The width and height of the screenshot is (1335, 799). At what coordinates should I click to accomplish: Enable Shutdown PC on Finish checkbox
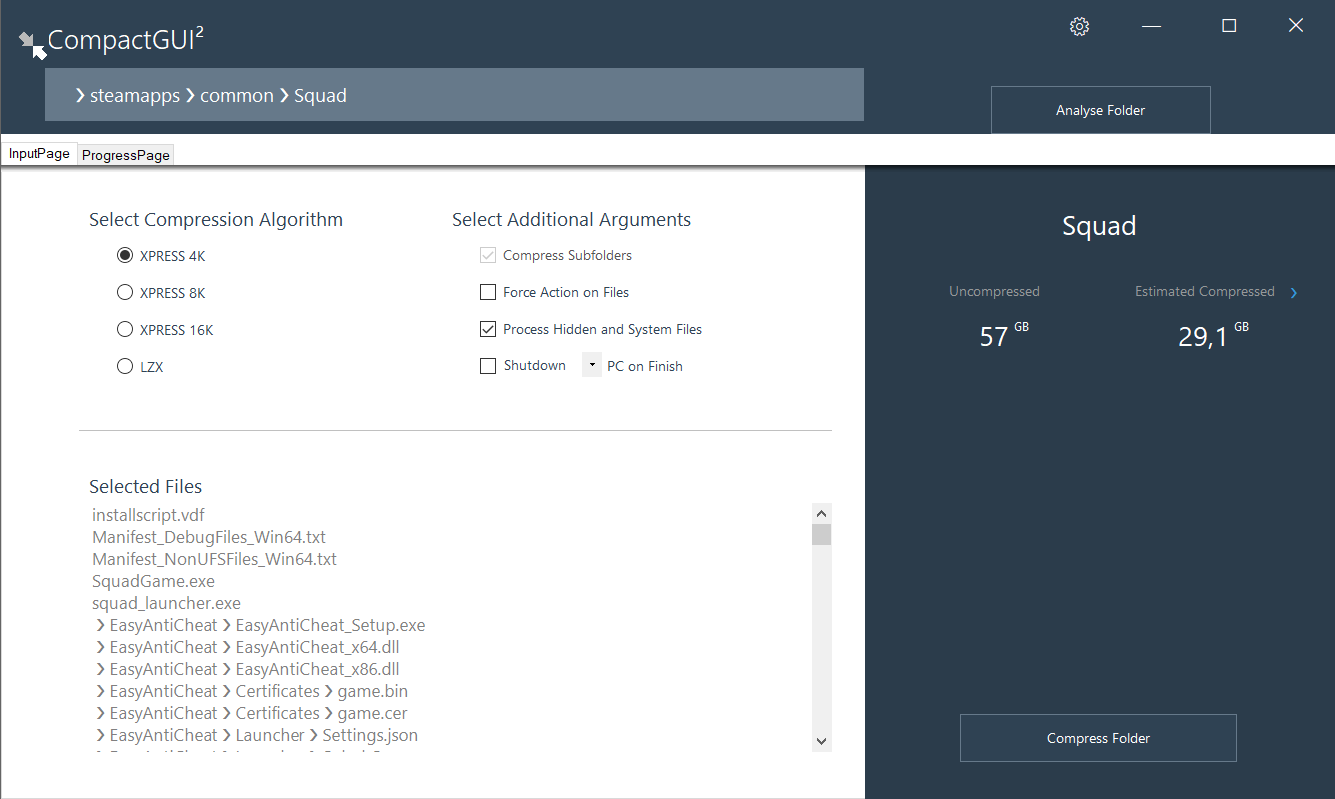coord(488,366)
